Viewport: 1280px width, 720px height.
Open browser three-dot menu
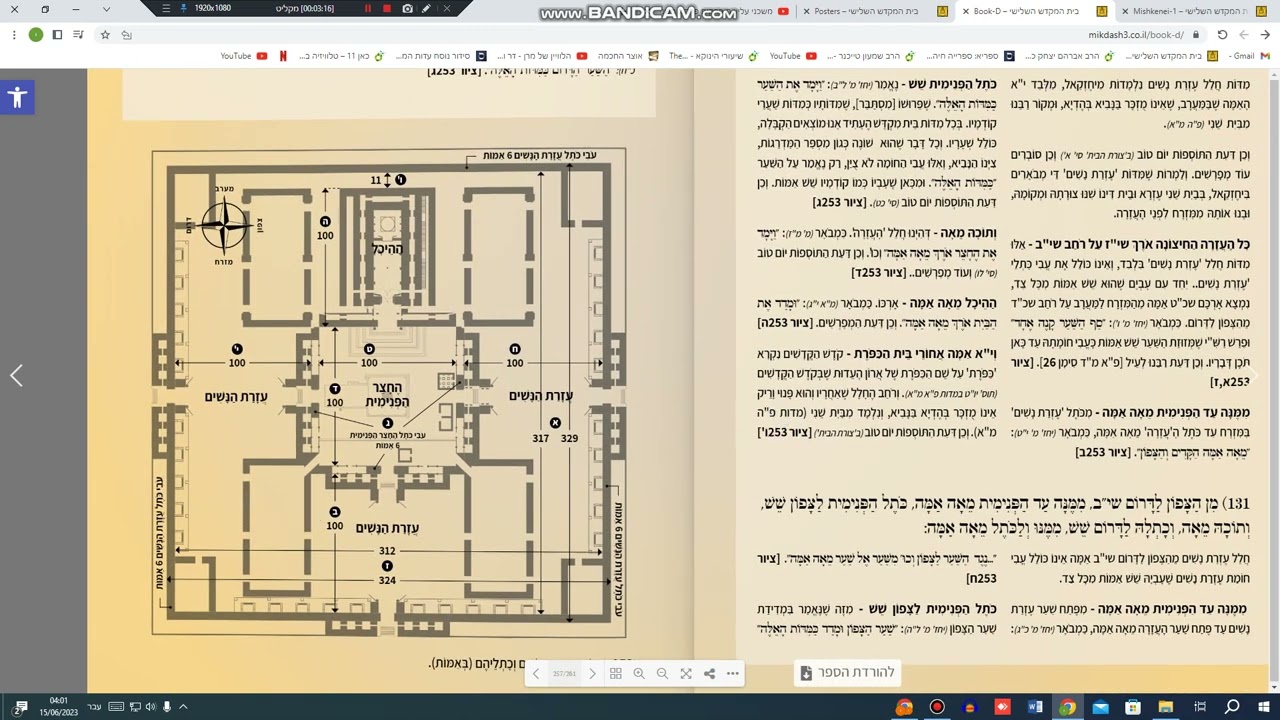pos(13,34)
